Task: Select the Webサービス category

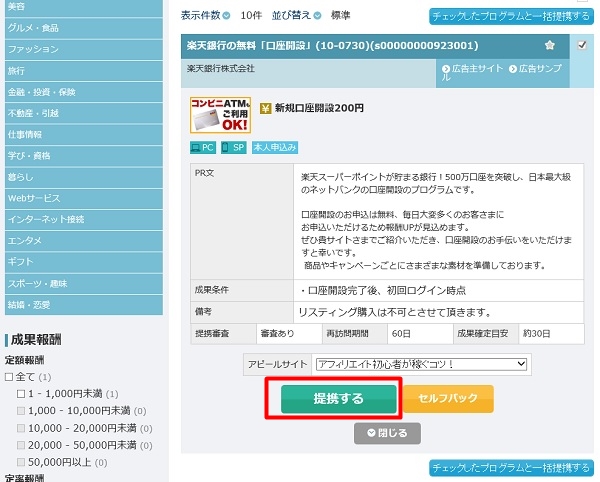Action: [84, 198]
